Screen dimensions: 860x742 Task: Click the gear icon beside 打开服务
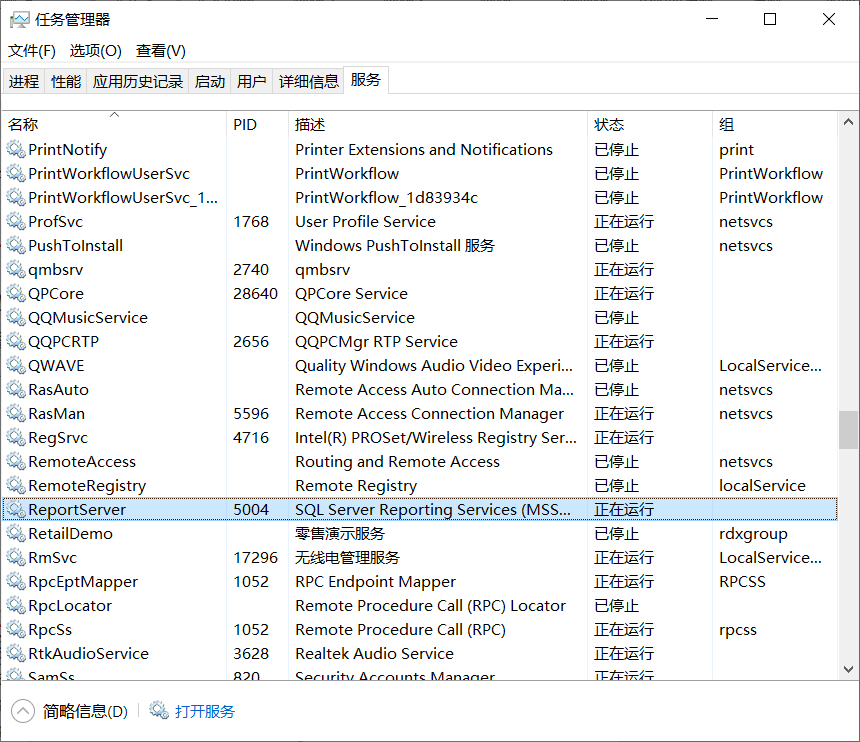[x=159, y=711]
